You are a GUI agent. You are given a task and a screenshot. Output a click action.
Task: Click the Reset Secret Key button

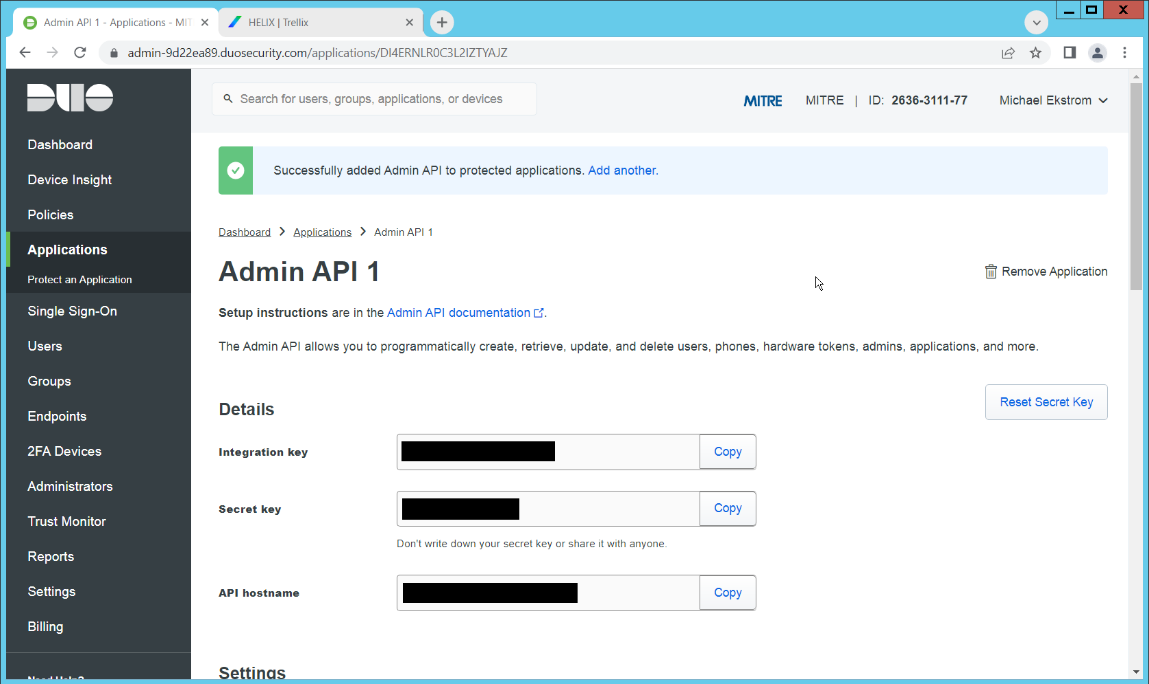(1046, 402)
